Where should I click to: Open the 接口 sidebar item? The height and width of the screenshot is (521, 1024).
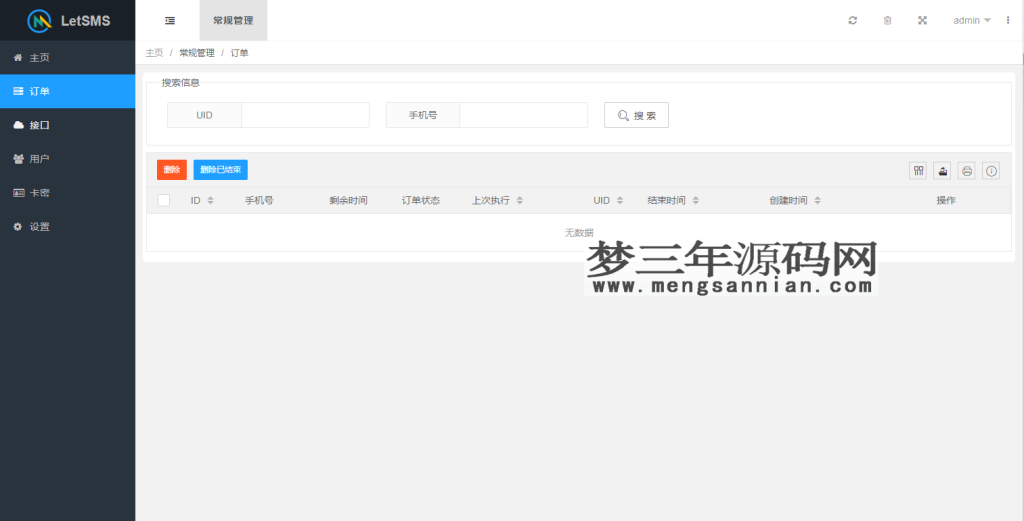(67, 125)
